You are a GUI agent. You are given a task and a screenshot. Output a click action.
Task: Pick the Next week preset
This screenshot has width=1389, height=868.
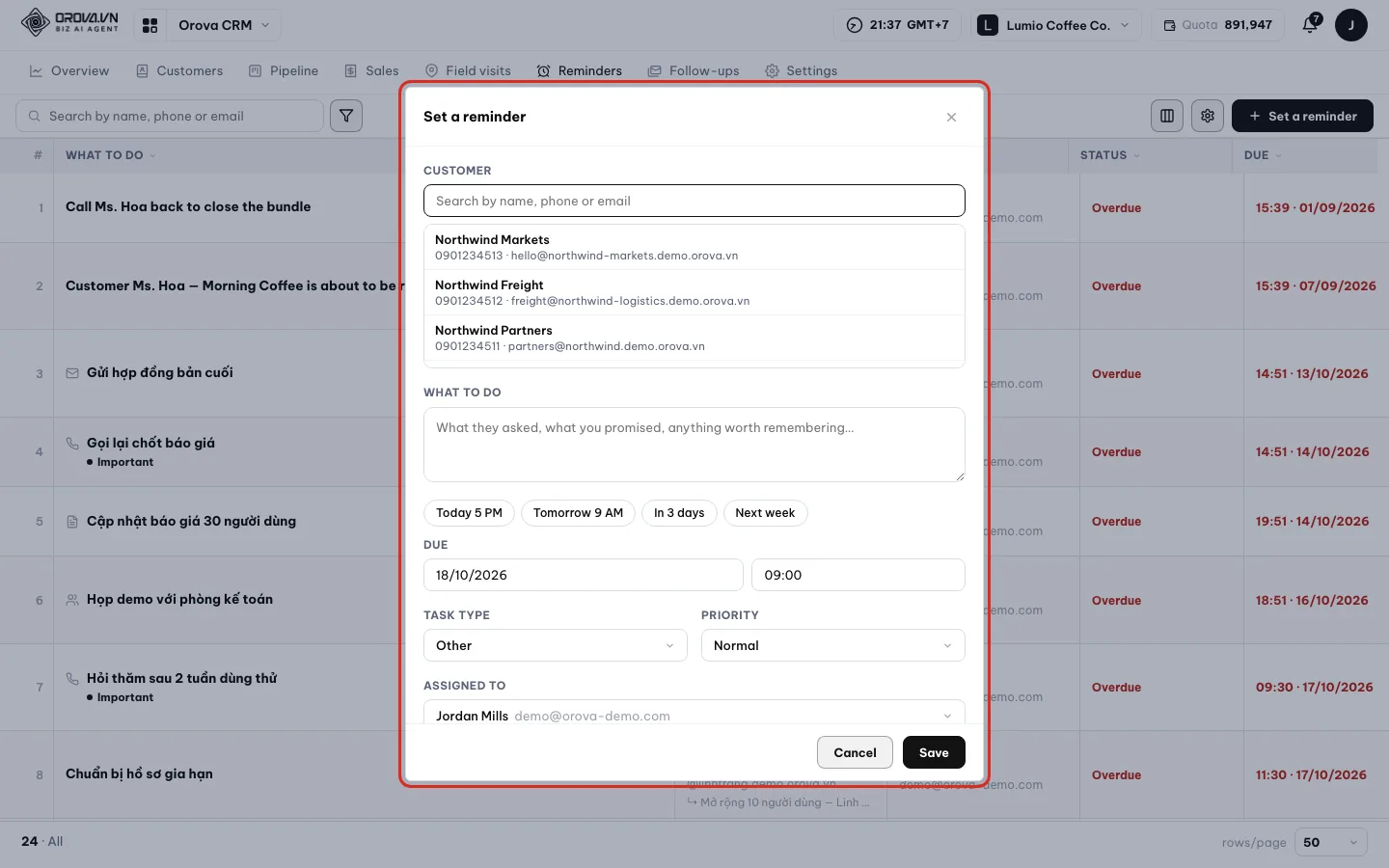pos(765,513)
